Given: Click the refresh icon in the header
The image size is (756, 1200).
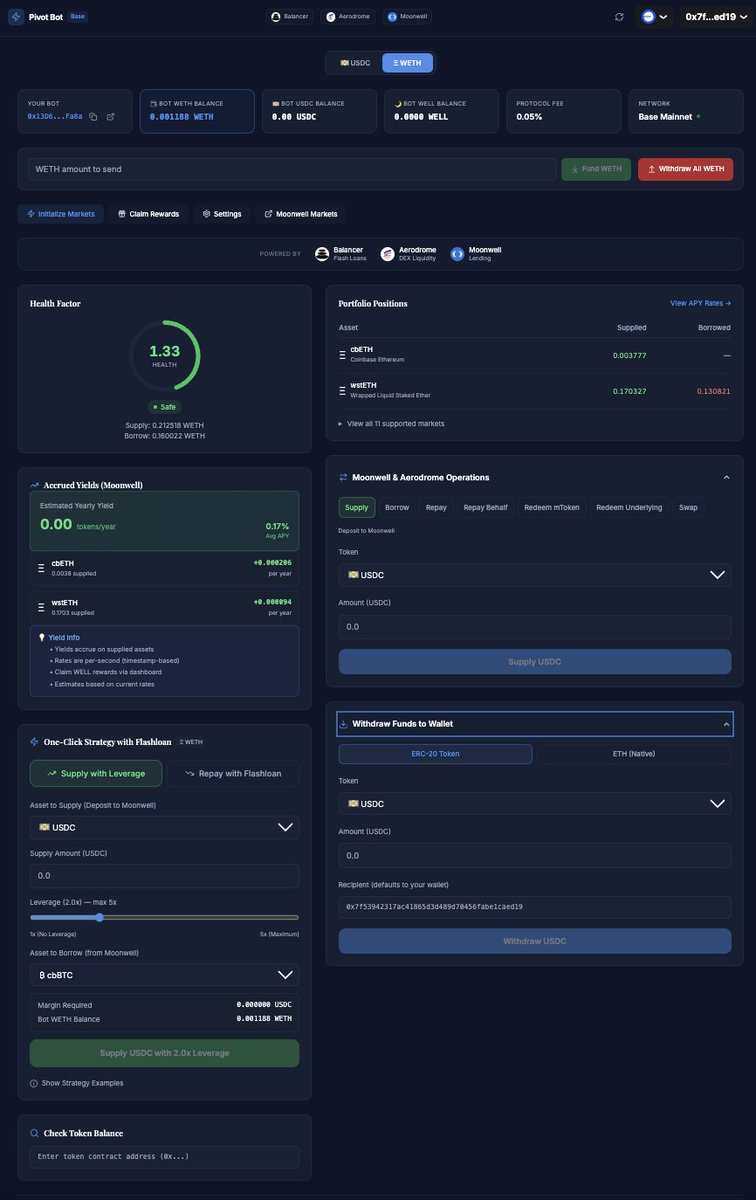Looking at the screenshot, I should (x=619, y=17).
